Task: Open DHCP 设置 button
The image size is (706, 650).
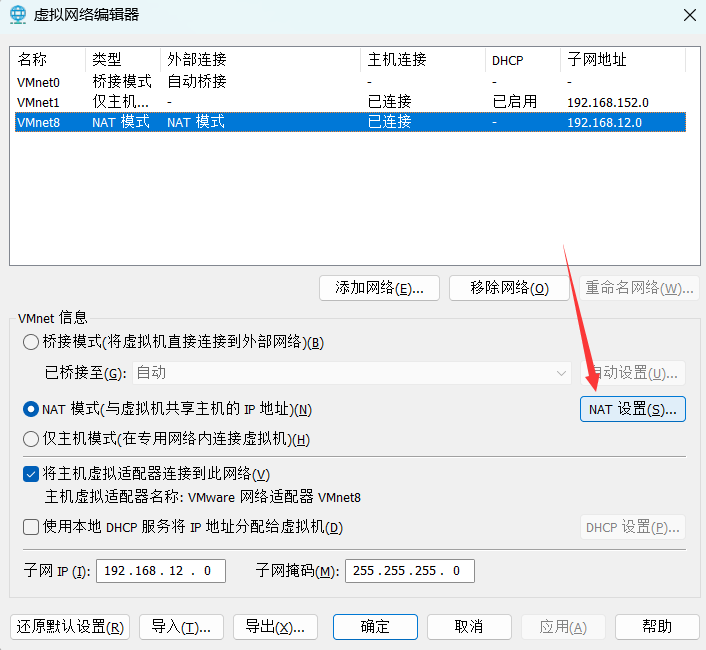Action: (633, 527)
